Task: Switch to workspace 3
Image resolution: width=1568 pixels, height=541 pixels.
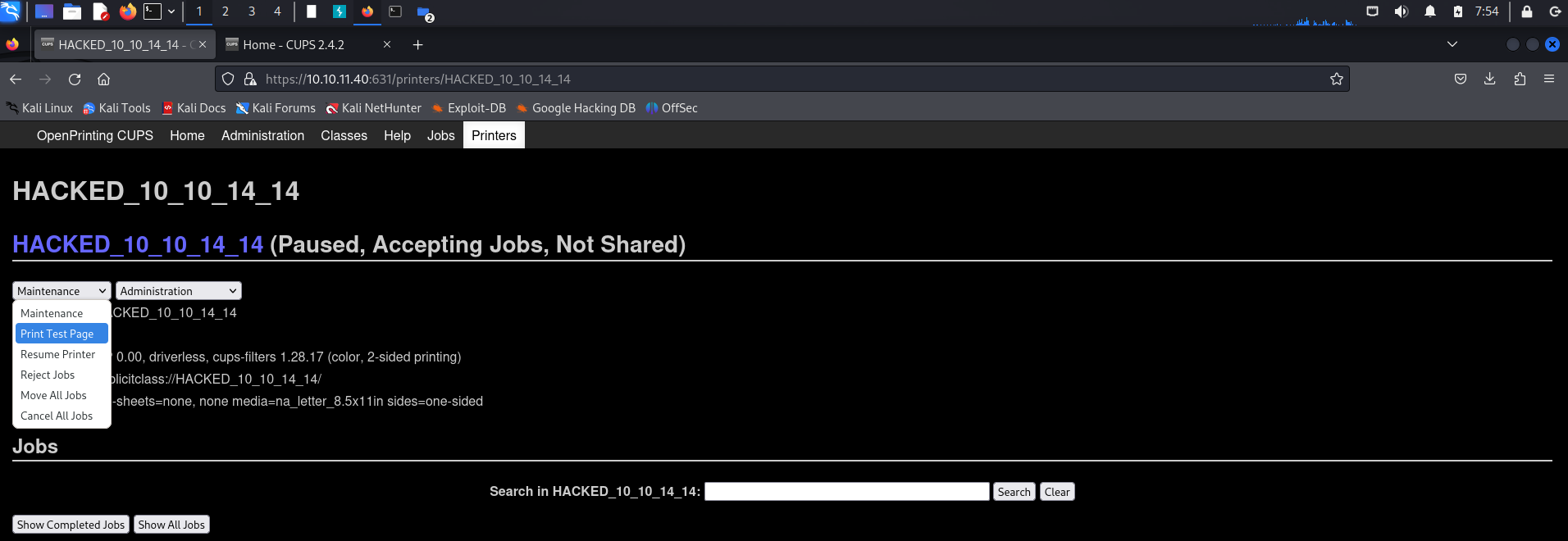Action: click(251, 11)
